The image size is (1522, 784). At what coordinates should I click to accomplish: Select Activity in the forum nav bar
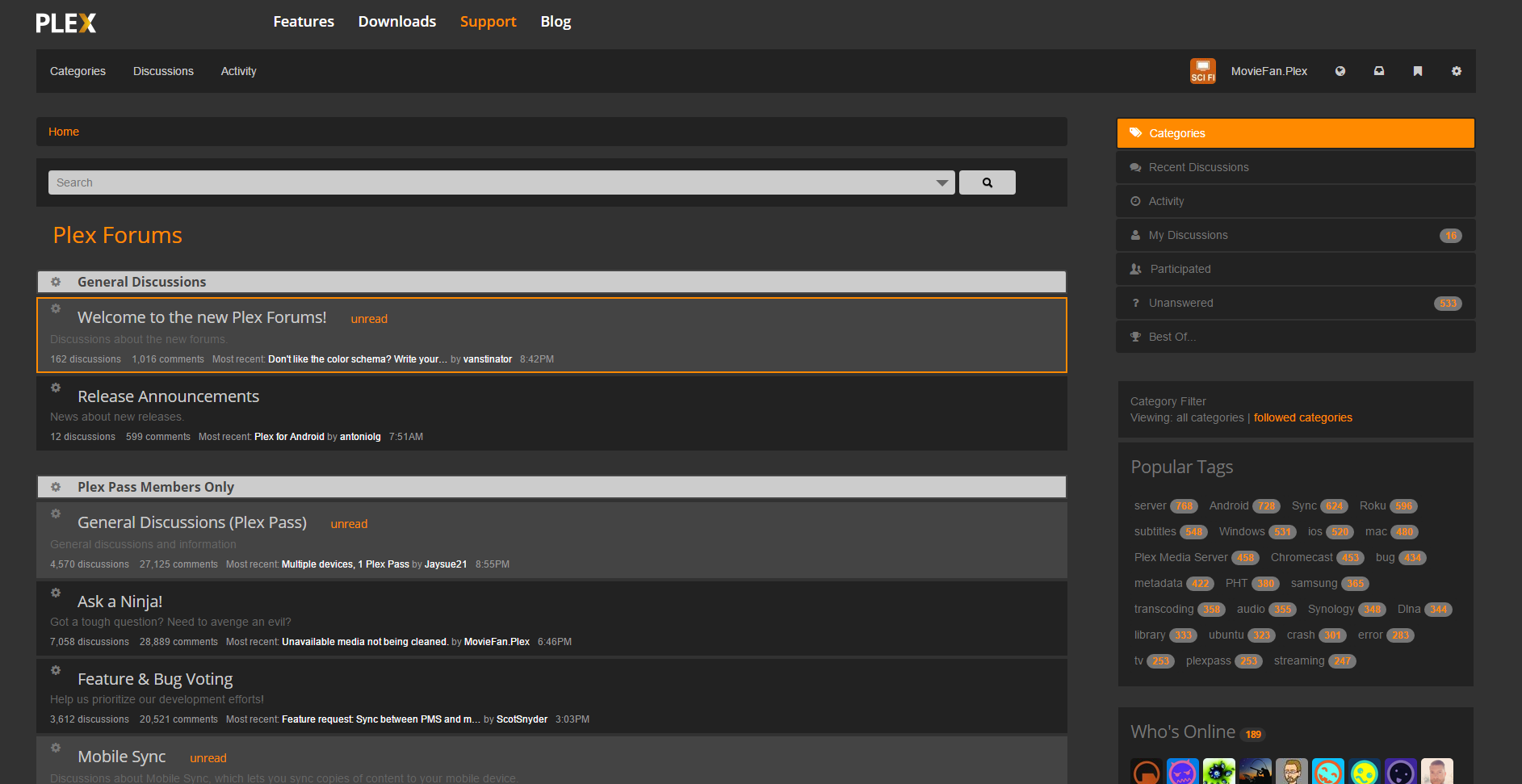tap(238, 71)
